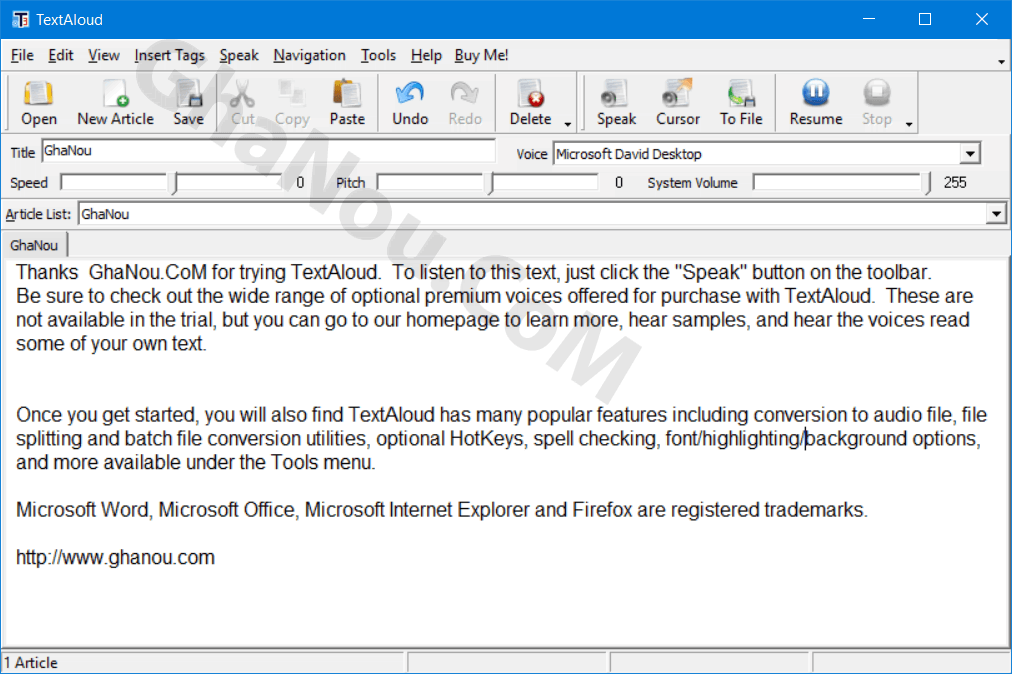Viewport: 1012px width, 674px height.
Task: Click the Speed value "0"
Action: point(300,183)
